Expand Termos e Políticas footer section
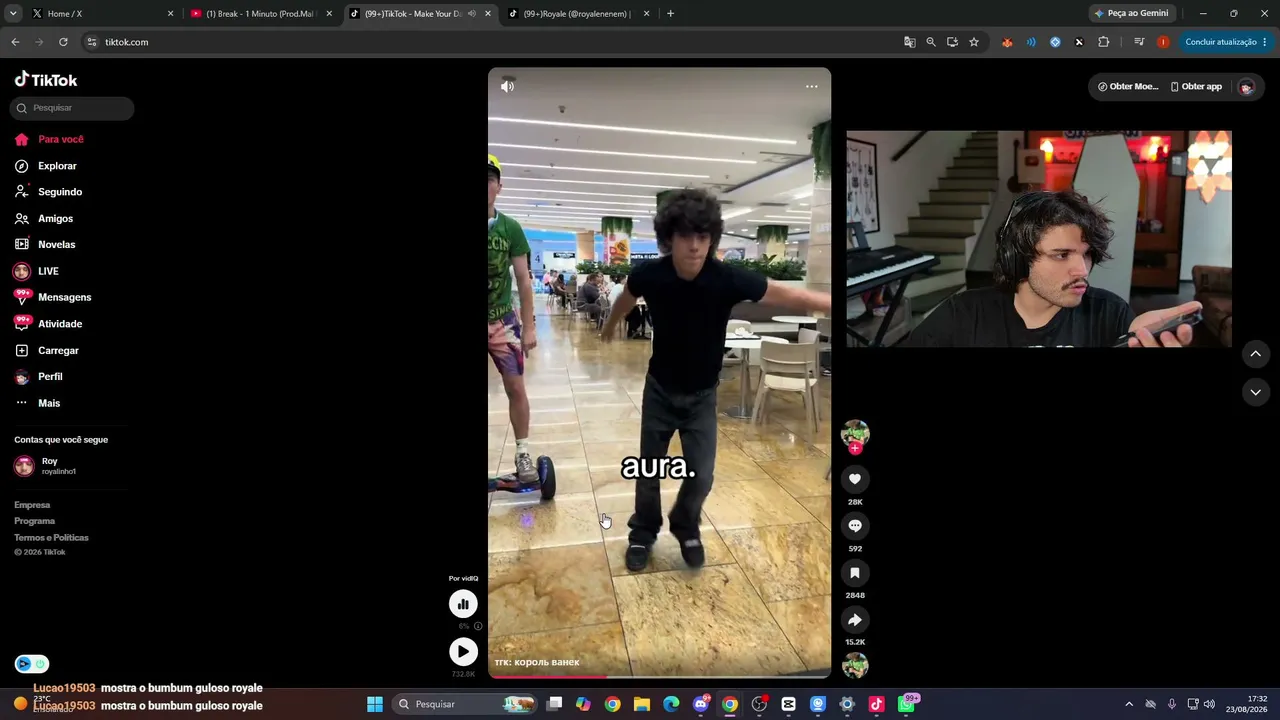Image resolution: width=1280 pixels, height=720 pixels. coord(51,538)
